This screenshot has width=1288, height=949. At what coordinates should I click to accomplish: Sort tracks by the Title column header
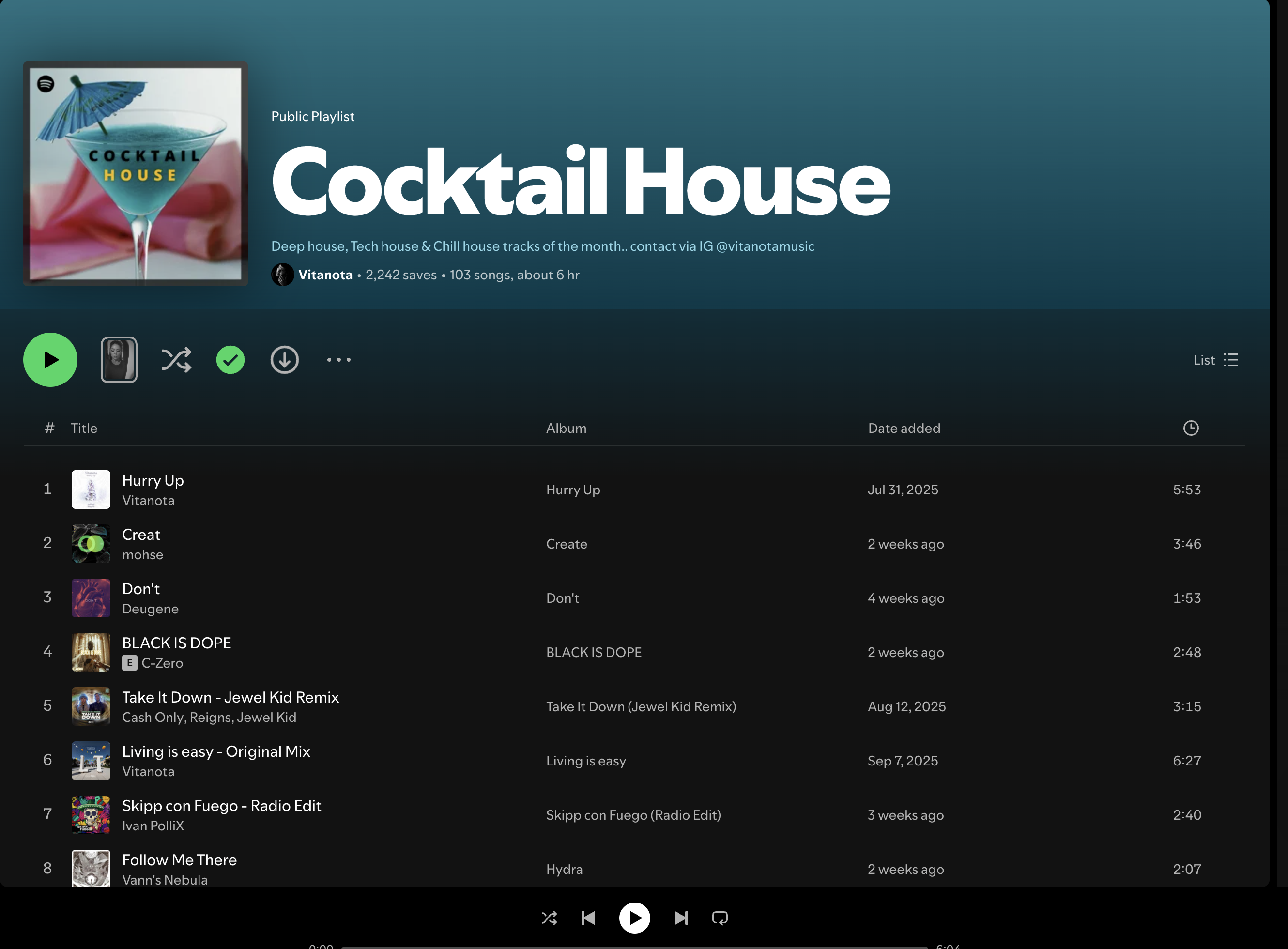pos(84,429)
